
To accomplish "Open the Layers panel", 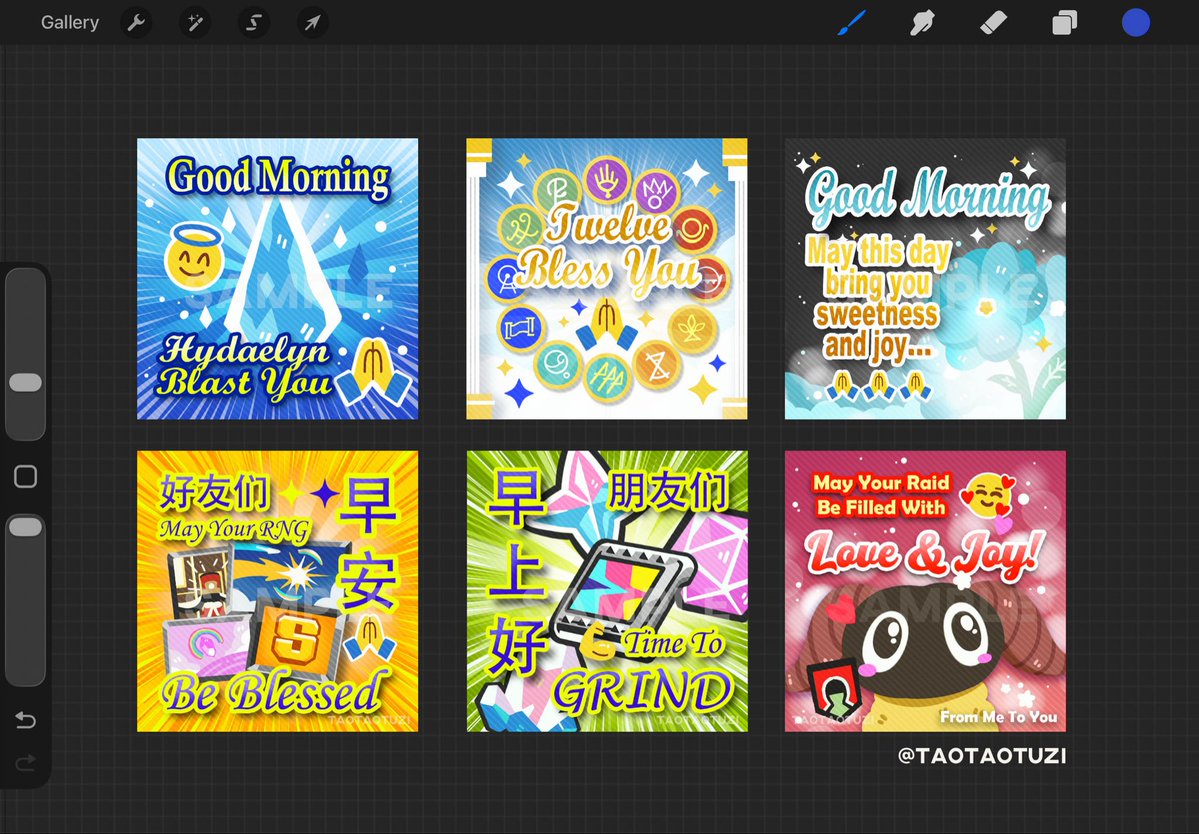I will [1064, 23].
